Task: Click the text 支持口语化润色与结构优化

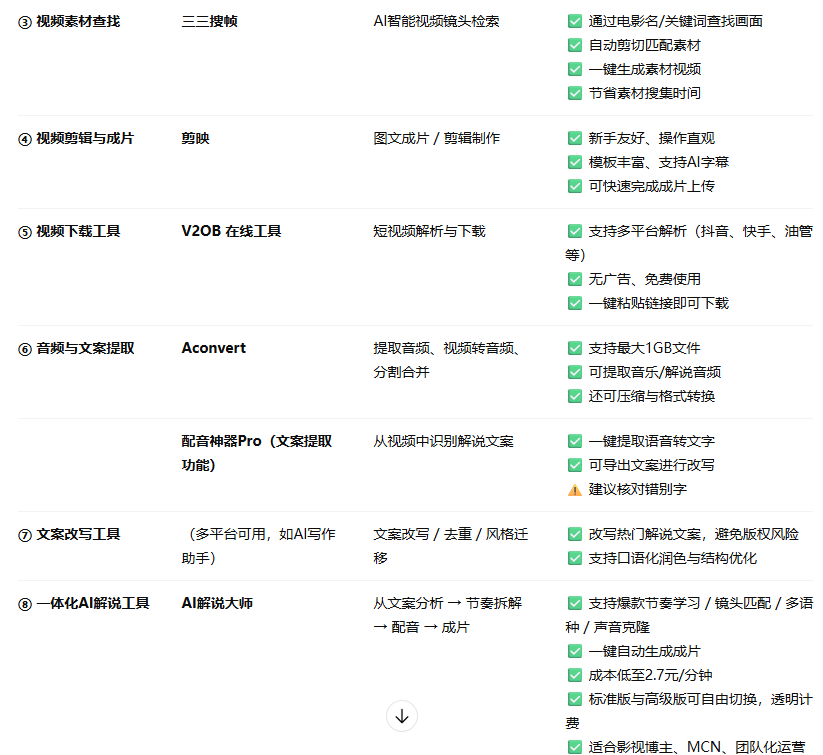Action: [673, 558]
